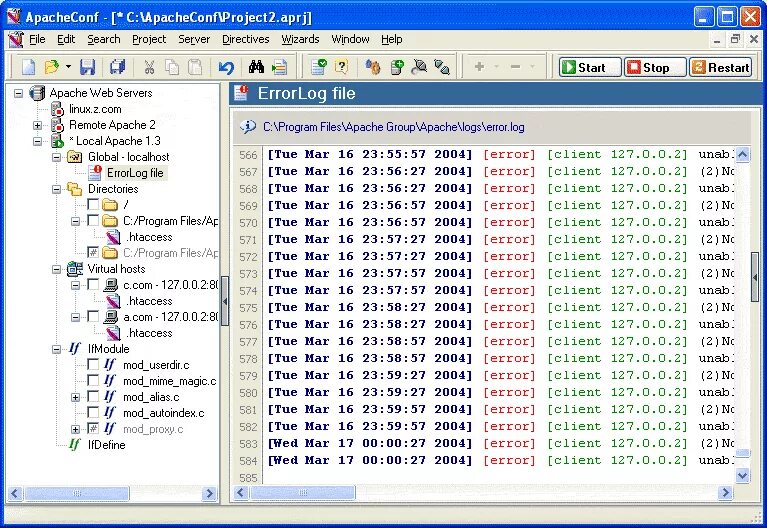Click the blue Undo arrow icon
The height and width of the screenshot is (528, 767).
tap(226, 67)
